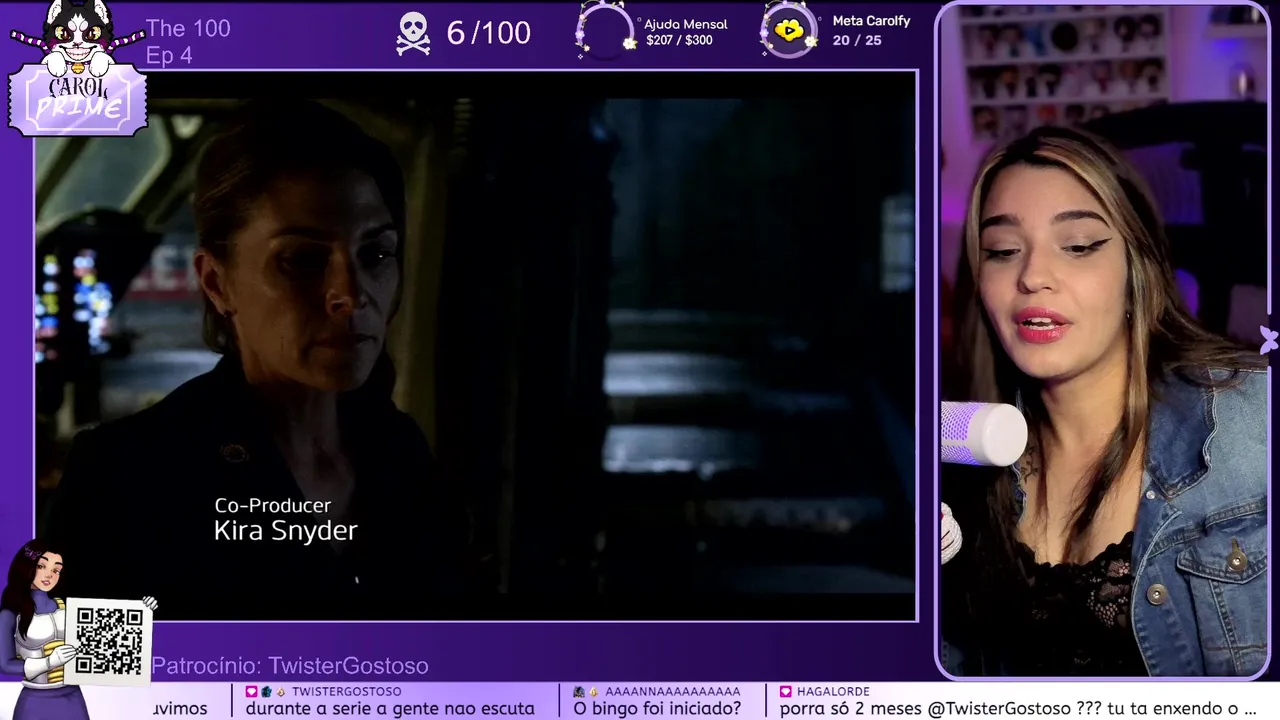Click the Ajuda Mensal progress ring icon
The height and width of the screenshot is (720, 1280).
point(606,31)
